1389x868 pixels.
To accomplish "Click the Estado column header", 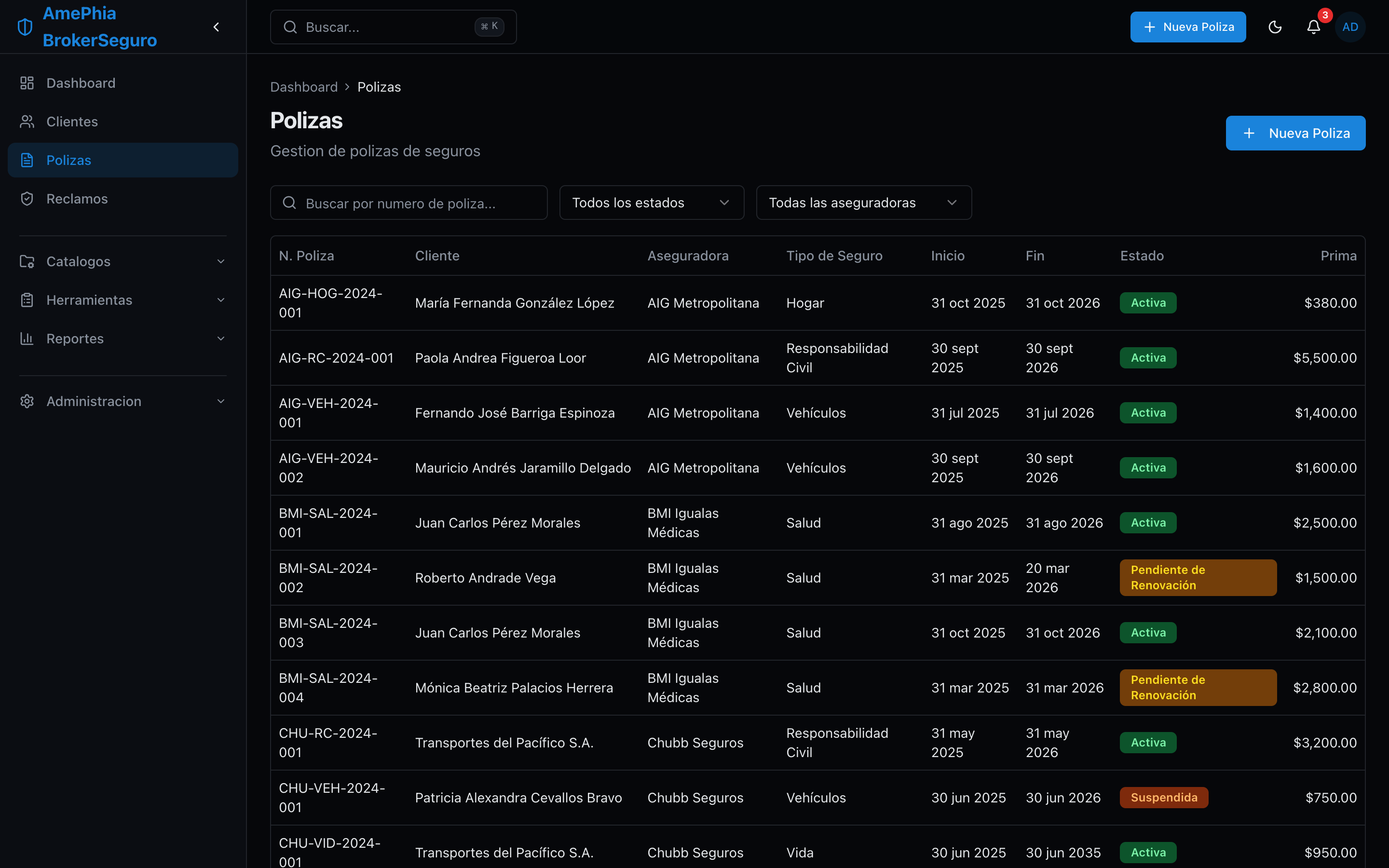I will click(x=1142, y=256).
